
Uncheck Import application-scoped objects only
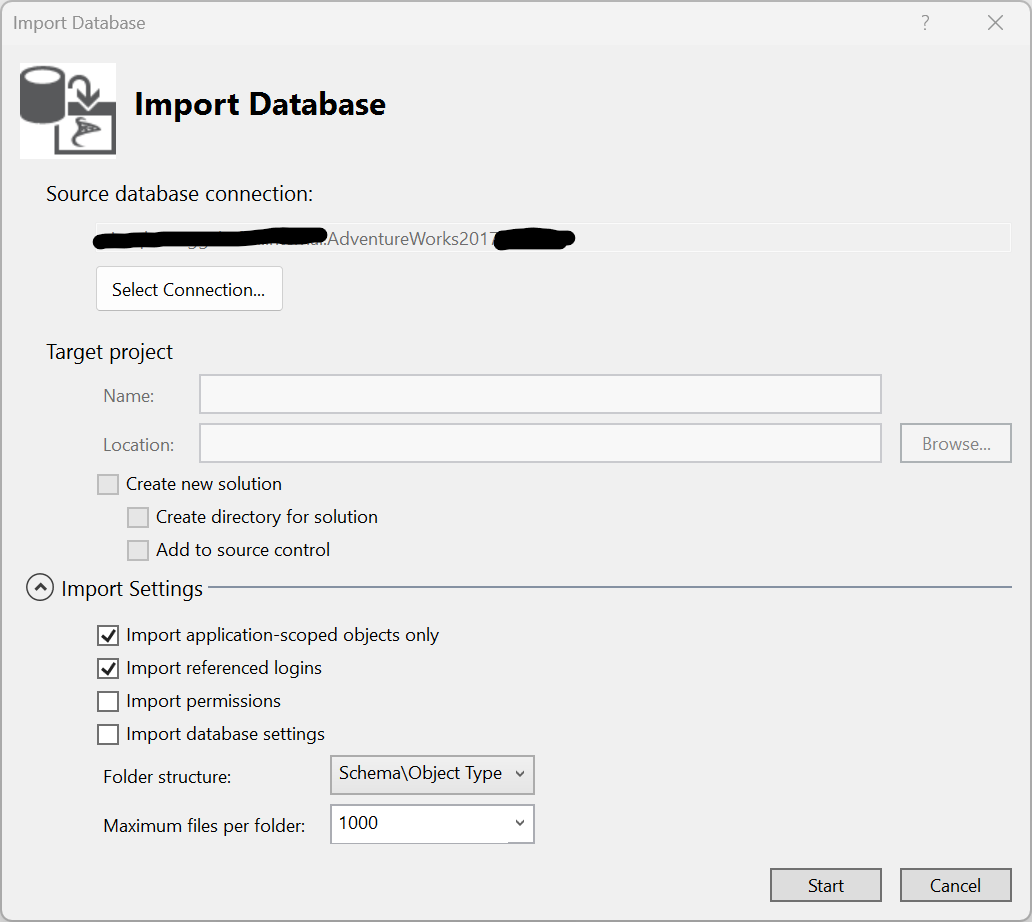tap(108, 635)
